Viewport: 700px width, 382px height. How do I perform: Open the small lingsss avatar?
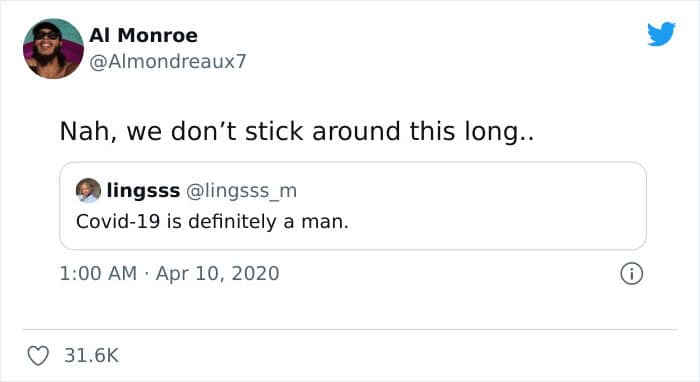point(88,191)
